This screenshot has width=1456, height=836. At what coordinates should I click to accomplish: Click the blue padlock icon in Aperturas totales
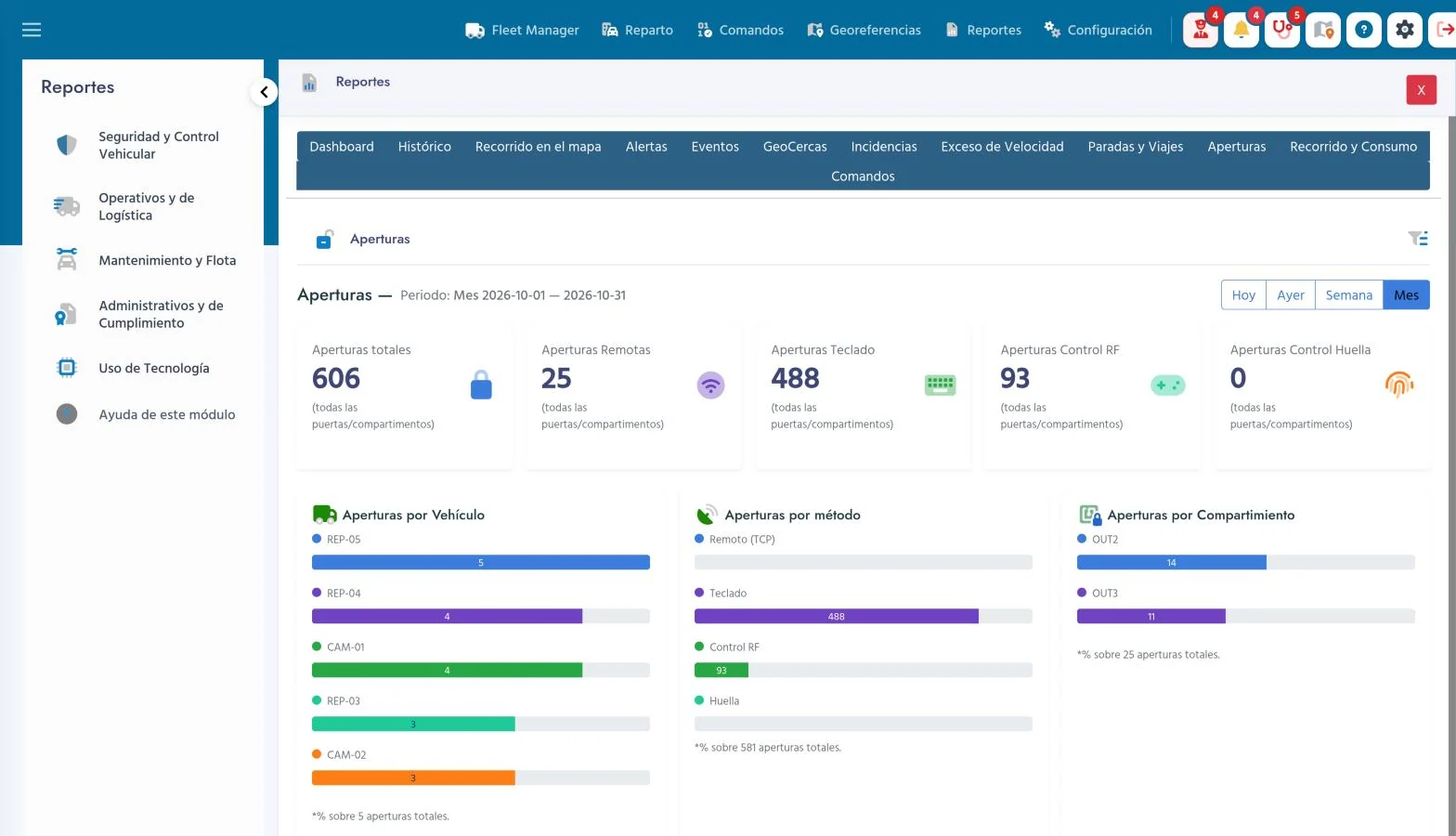(x=481, y=385)
